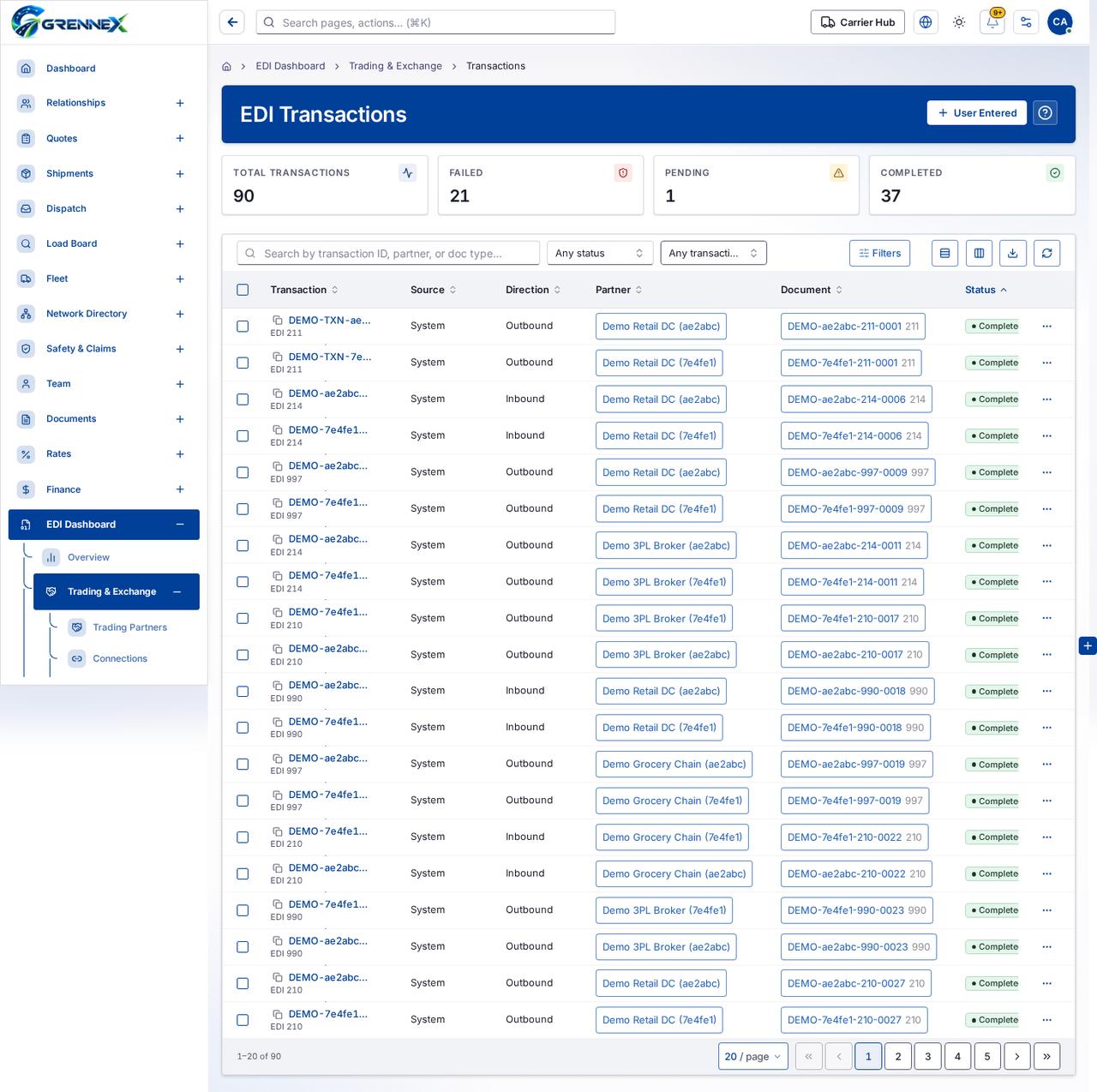Click the home breadcrumb icon
The height and width of the screenshot is (1092, 1097).
tap(226, 66)
